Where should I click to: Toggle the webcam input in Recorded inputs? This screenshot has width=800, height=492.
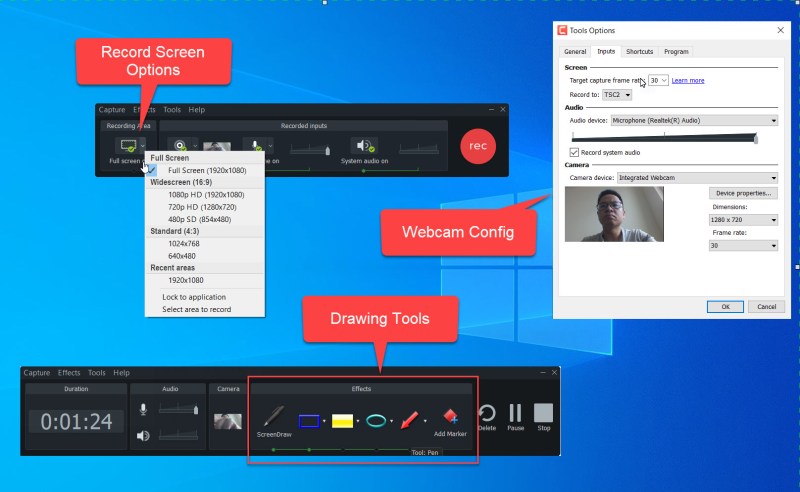pos(181,146)
